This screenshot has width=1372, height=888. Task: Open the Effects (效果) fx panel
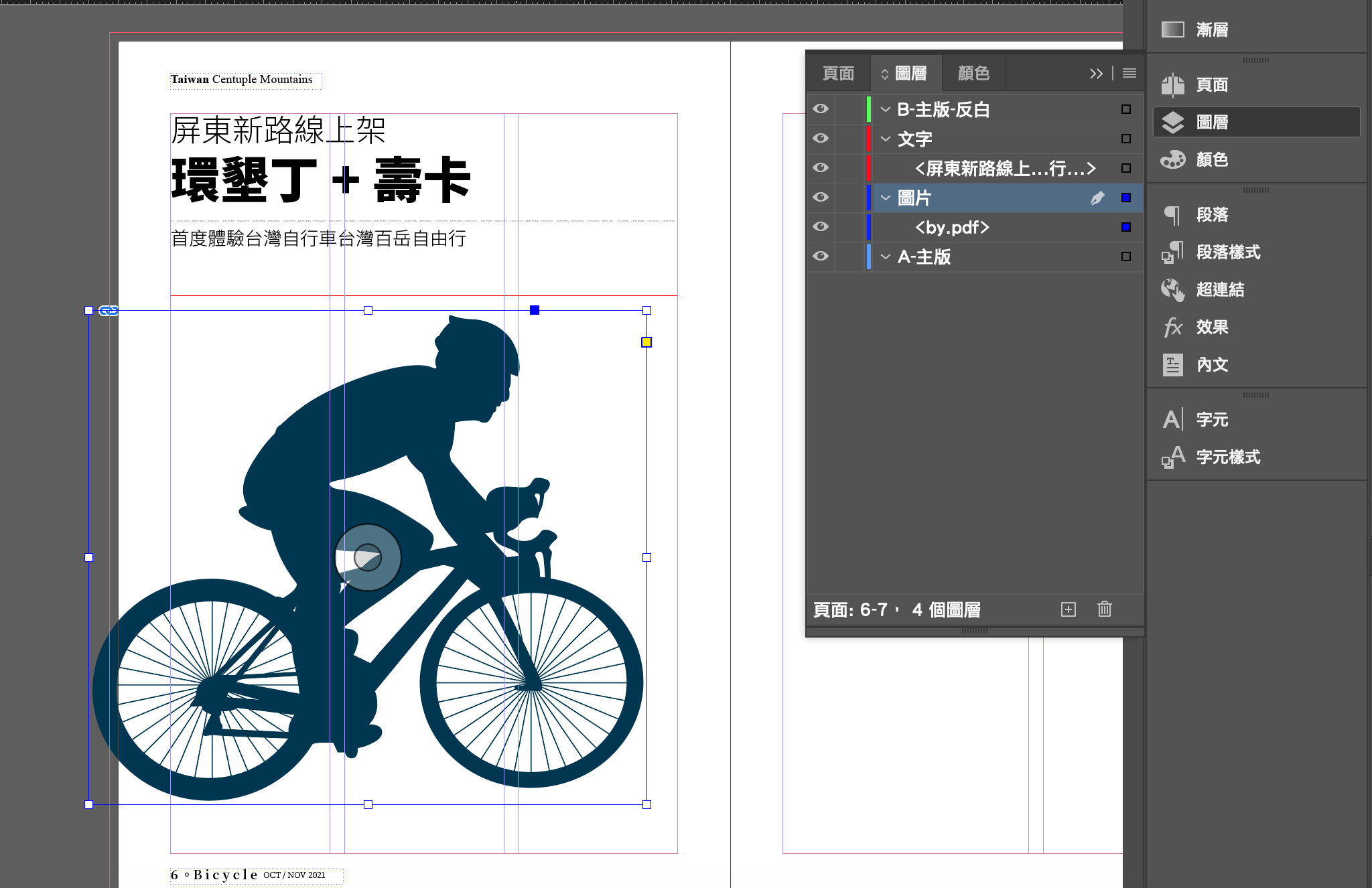(x=1172, y=327)
